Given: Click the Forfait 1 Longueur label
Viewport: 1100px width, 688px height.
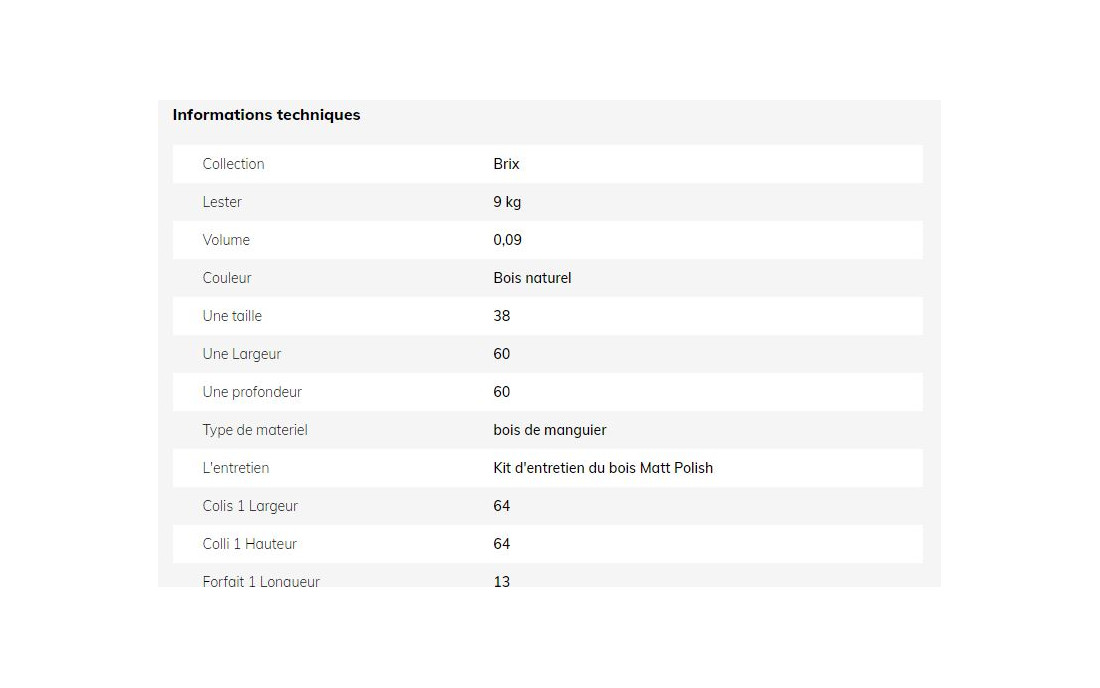Looking at the screenshot, I should click(x=261, y=581).
